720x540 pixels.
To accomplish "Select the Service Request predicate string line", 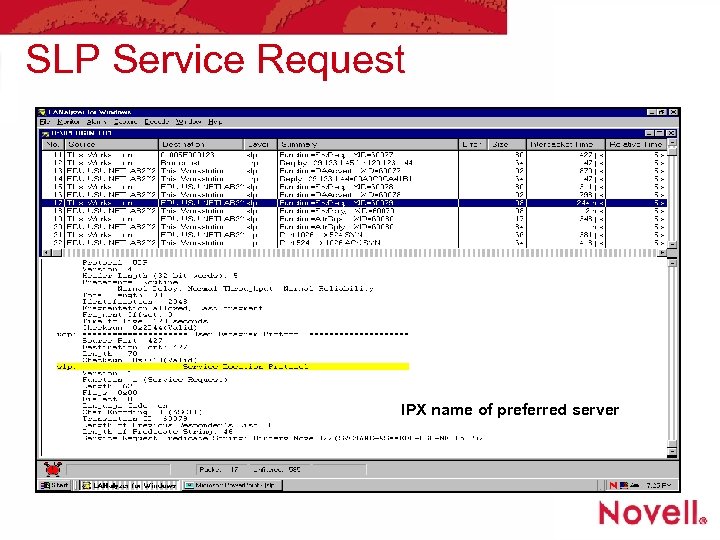I will pos(283,438).
